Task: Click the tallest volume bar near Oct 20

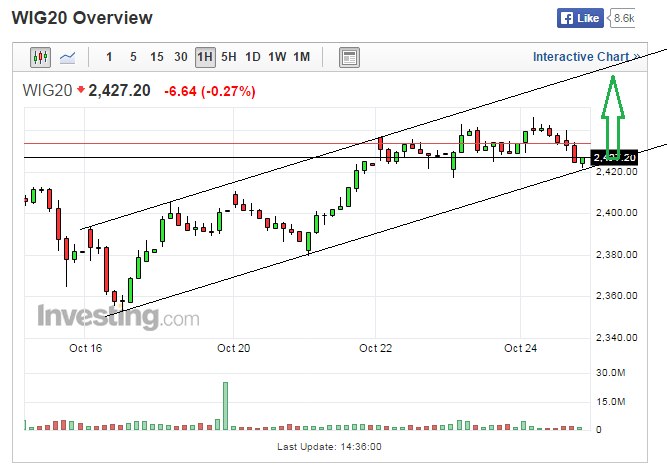Action: 226,405
